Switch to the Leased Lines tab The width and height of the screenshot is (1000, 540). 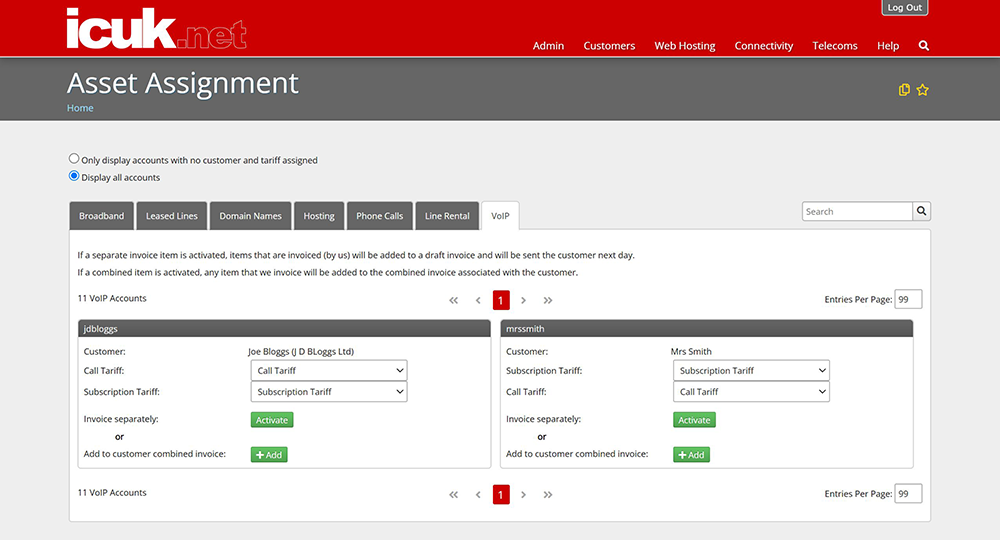(172, 216)
